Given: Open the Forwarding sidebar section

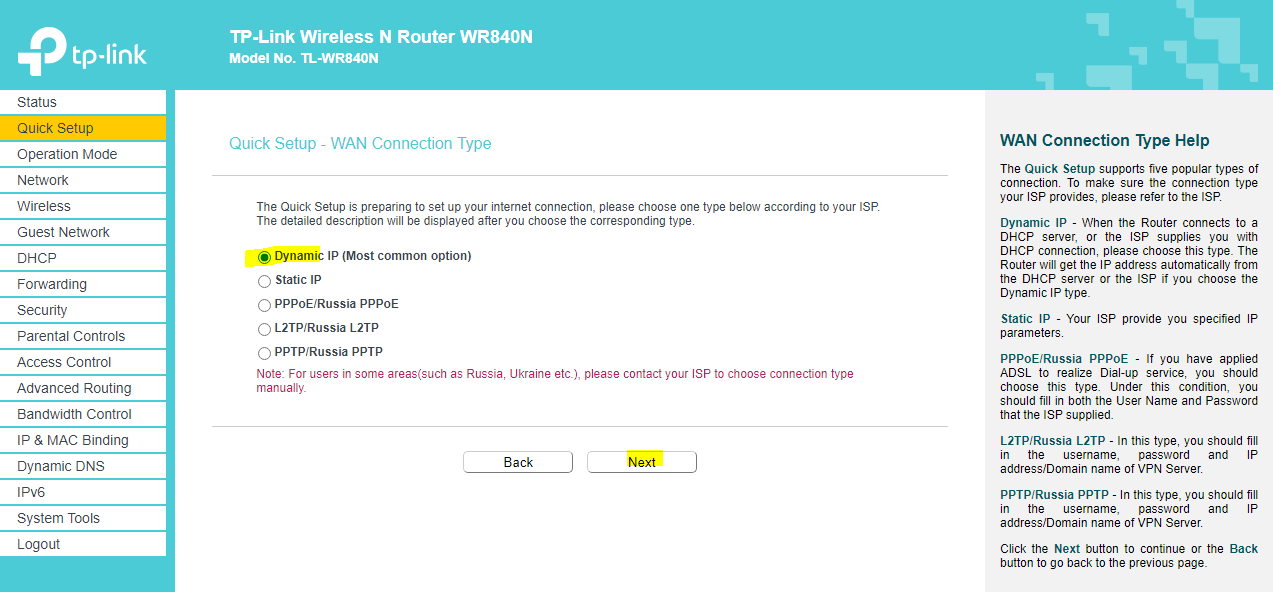Looking at the screenshot, I should point(83,284).
